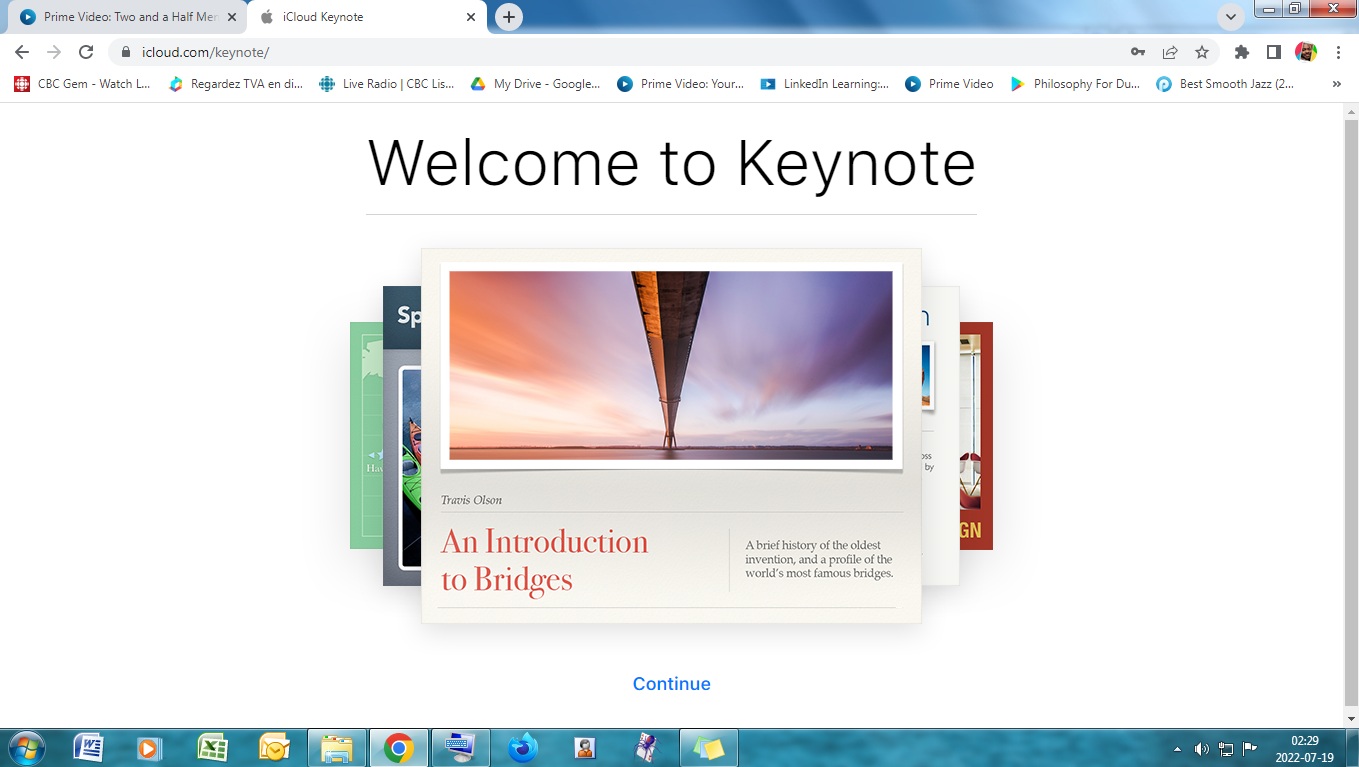
Task: Share this page using the share icon
Action: pyautogui.click(x=1169, y=52)
